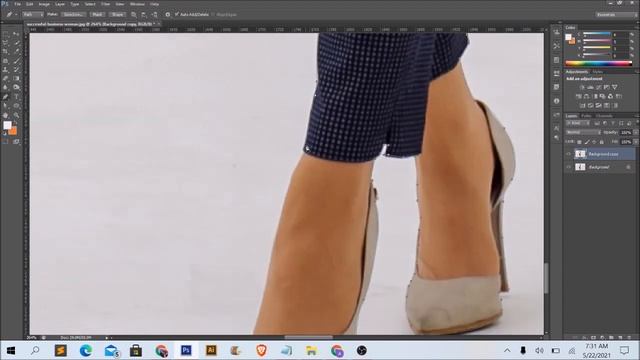The width and height of the screenshot is (640, 360).
Task: Select the Move tool
Action: click(16, 34)
